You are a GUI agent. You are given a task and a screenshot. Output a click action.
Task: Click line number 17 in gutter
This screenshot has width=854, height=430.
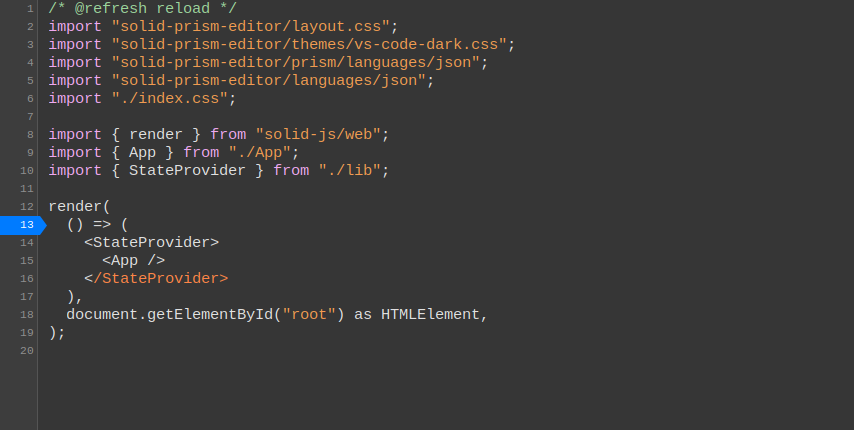coord(27,296)
